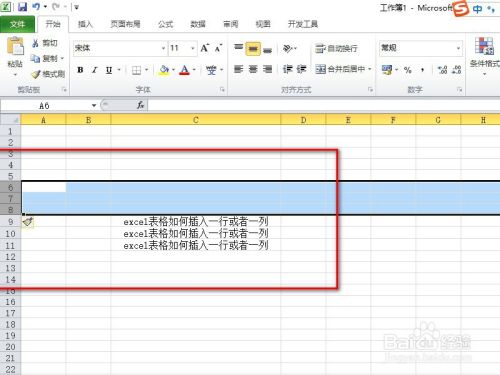Switch to the Insert (插入) tab
500x375 pixels.
[85, 24]
